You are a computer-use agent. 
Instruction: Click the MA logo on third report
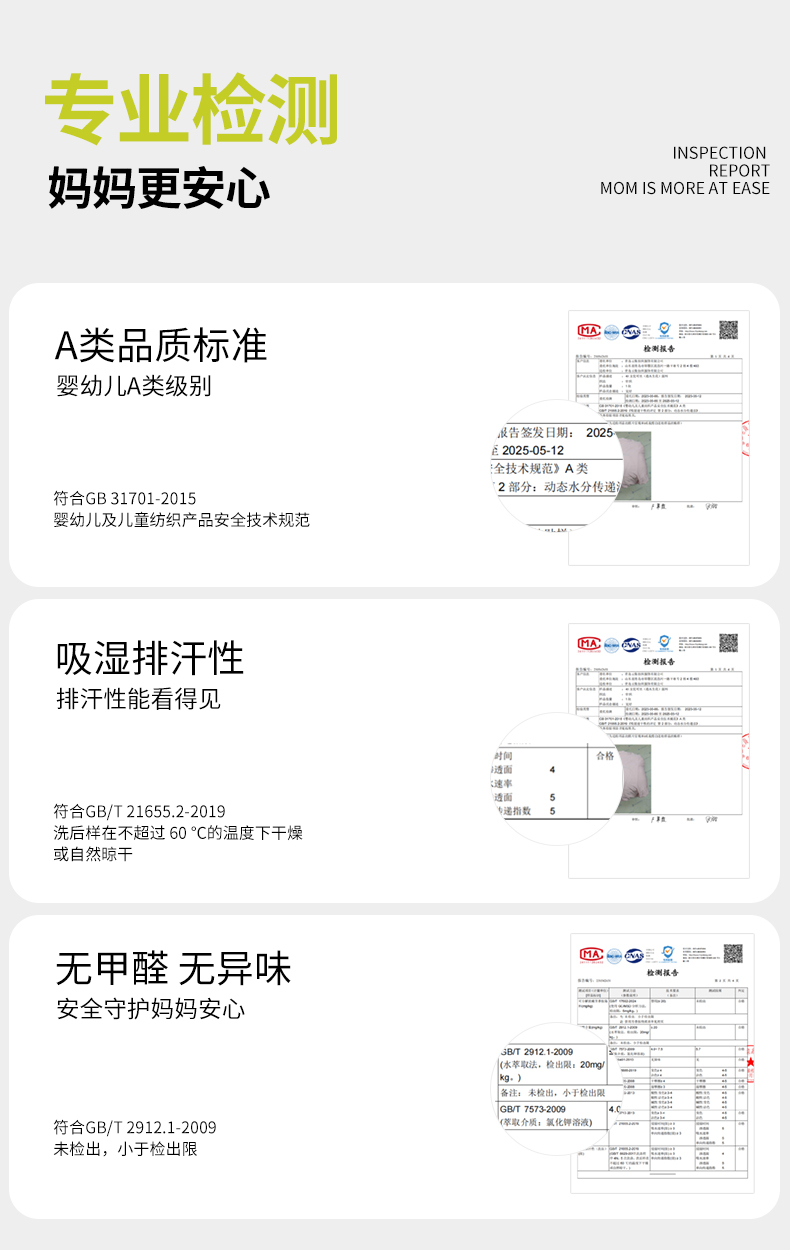click(x=591, y=955)
